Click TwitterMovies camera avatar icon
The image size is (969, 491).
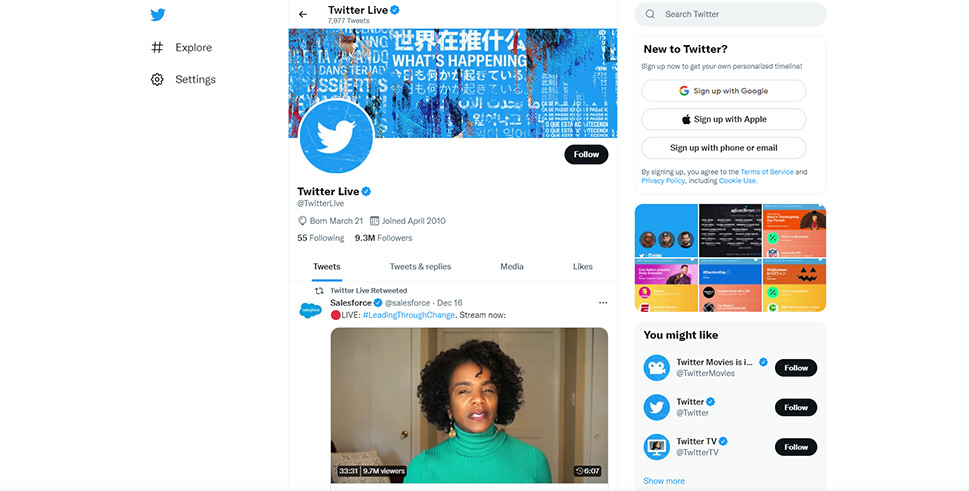pos(656,368)
